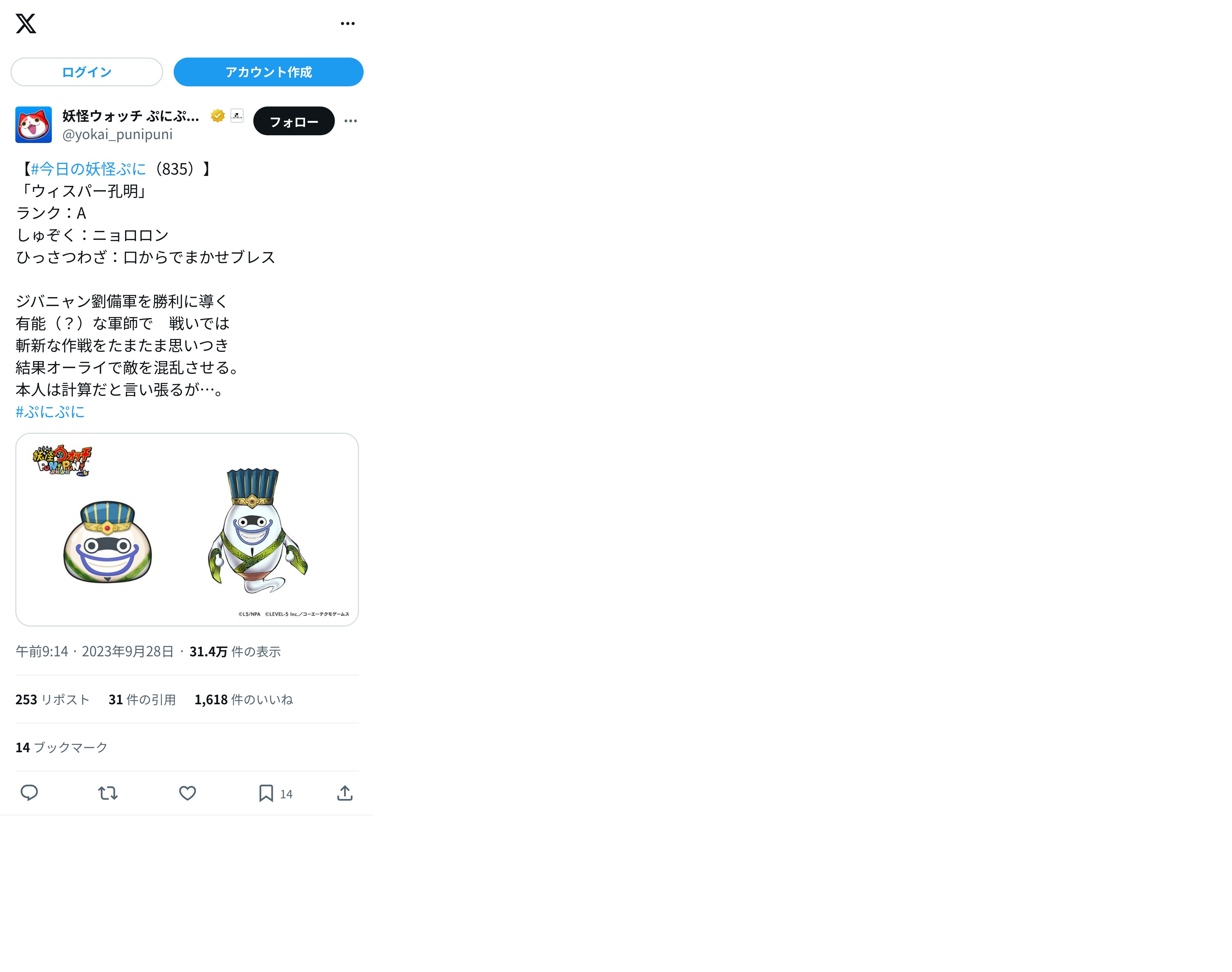
Task: Click the reply speech bubble icon
Action: 29,793
